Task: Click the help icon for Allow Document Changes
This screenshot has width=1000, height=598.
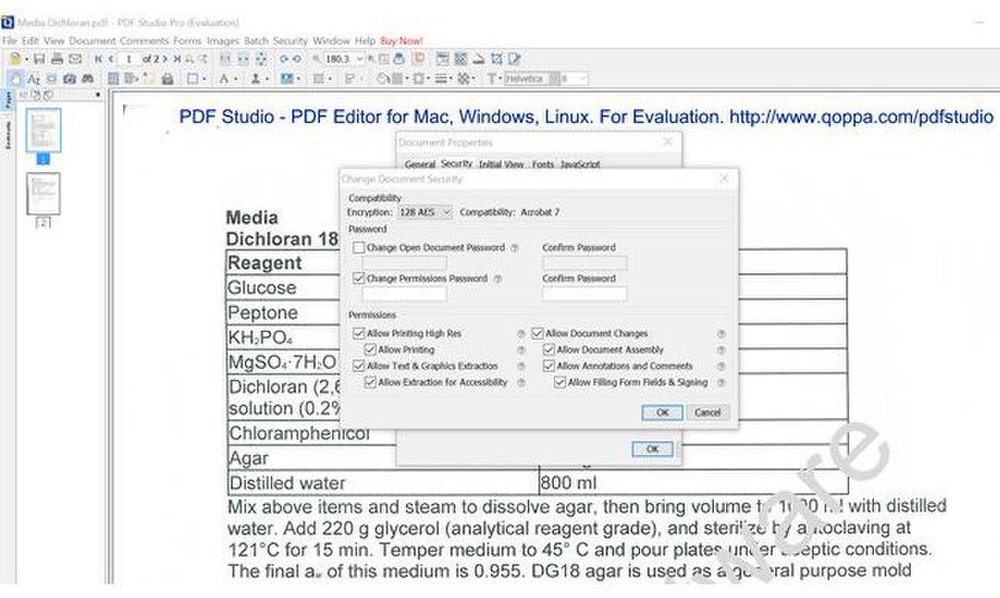Action: coord(721,334)
